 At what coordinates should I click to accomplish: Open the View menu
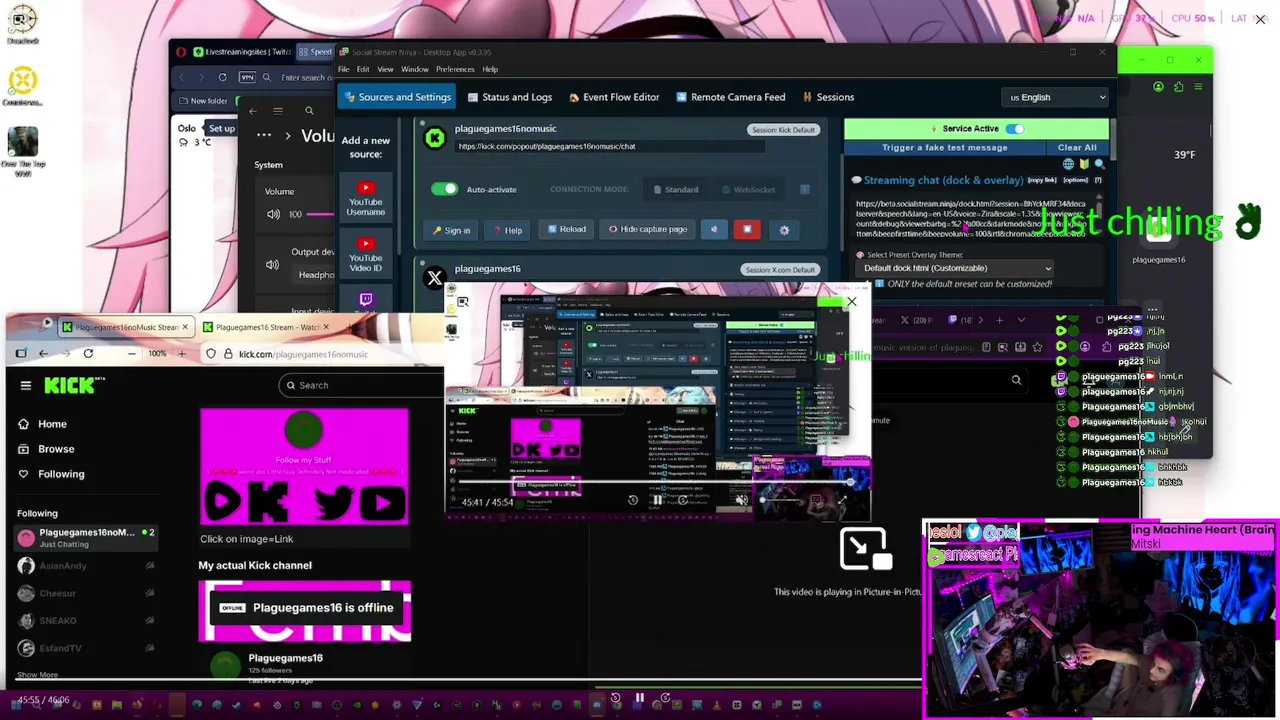tap(385, 69)
